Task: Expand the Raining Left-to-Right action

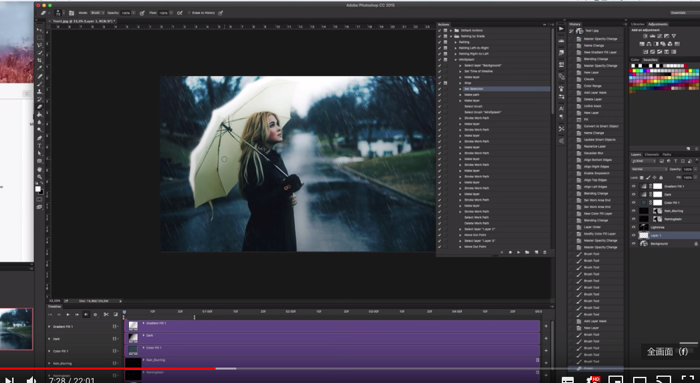Action: pyautogui.click(x=456, y=48)
